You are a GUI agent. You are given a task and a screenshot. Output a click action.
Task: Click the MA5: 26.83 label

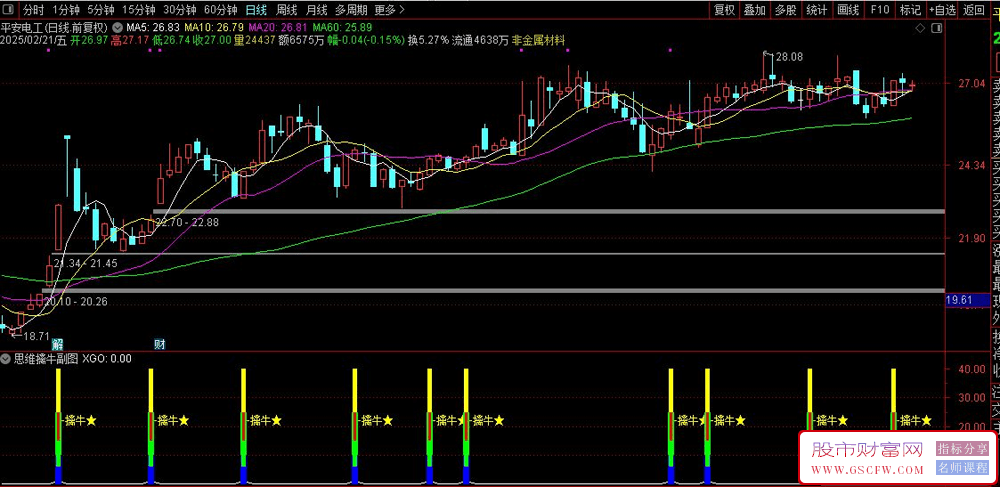click(x=154, y=28)
